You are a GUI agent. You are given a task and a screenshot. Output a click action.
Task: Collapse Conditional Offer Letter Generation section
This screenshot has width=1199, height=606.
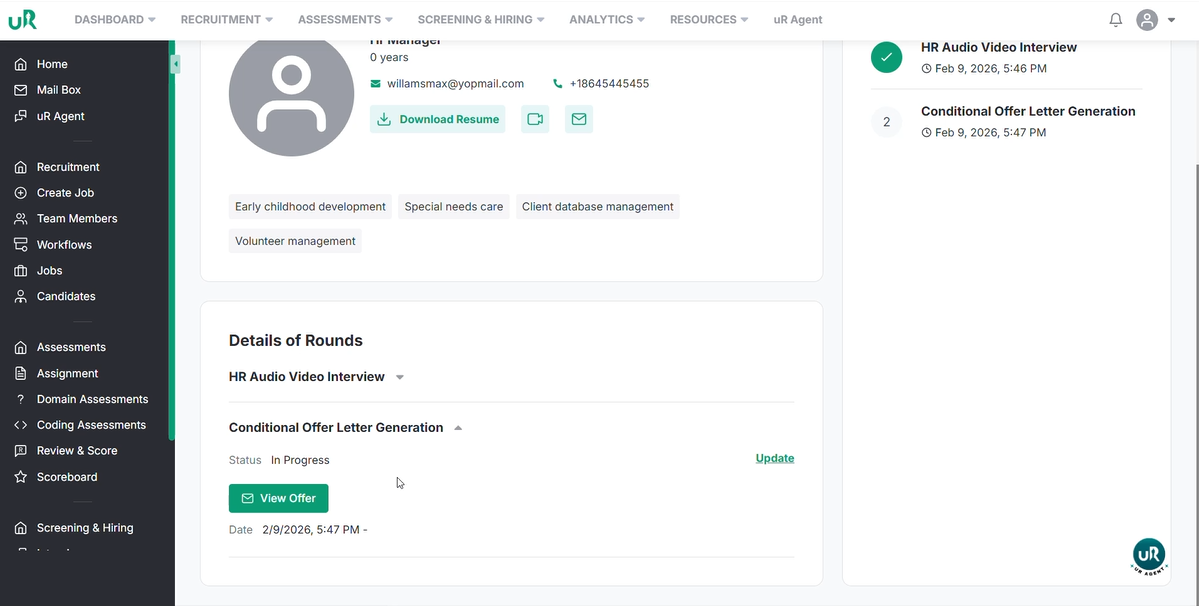458,428
